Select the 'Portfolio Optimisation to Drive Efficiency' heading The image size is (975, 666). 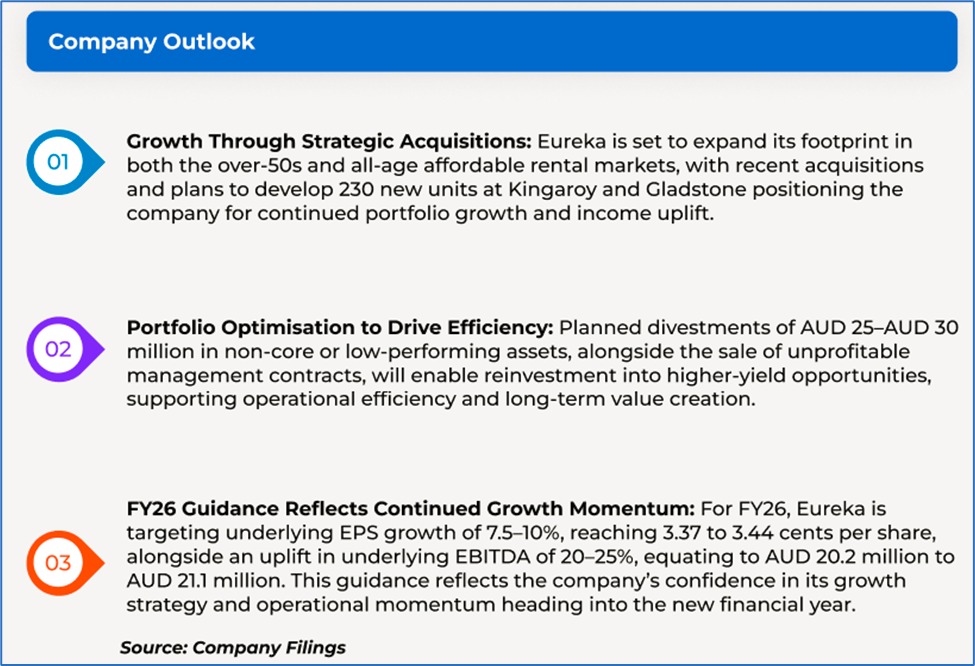coord(340,327)
